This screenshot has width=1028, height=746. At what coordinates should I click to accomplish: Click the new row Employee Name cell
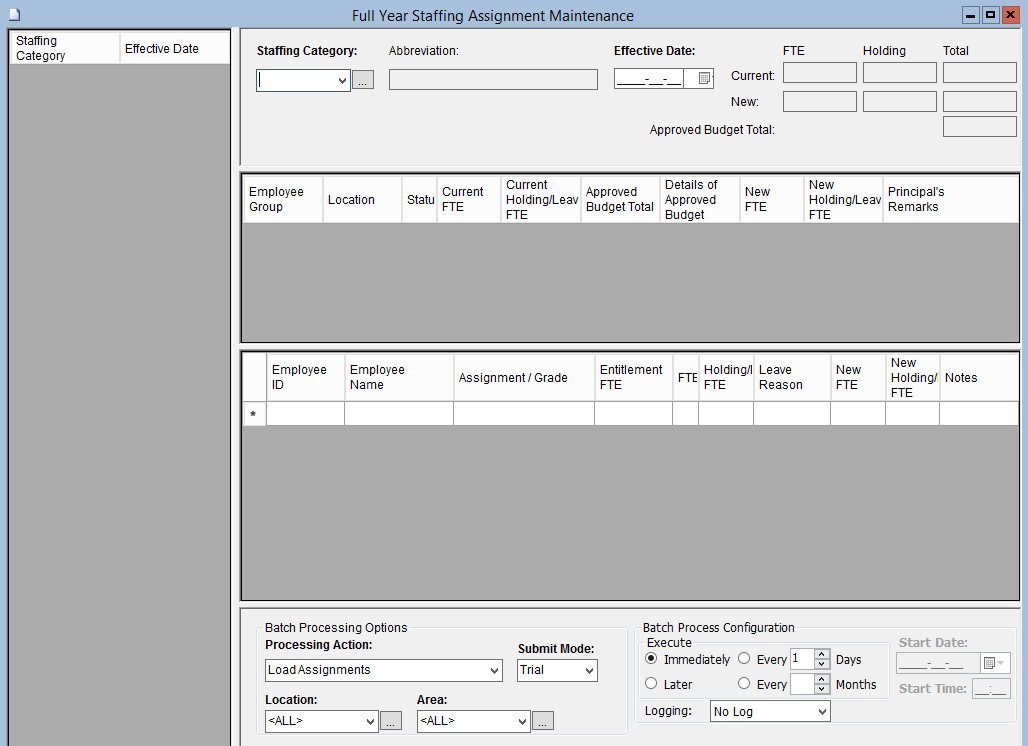tap(399, 414)
